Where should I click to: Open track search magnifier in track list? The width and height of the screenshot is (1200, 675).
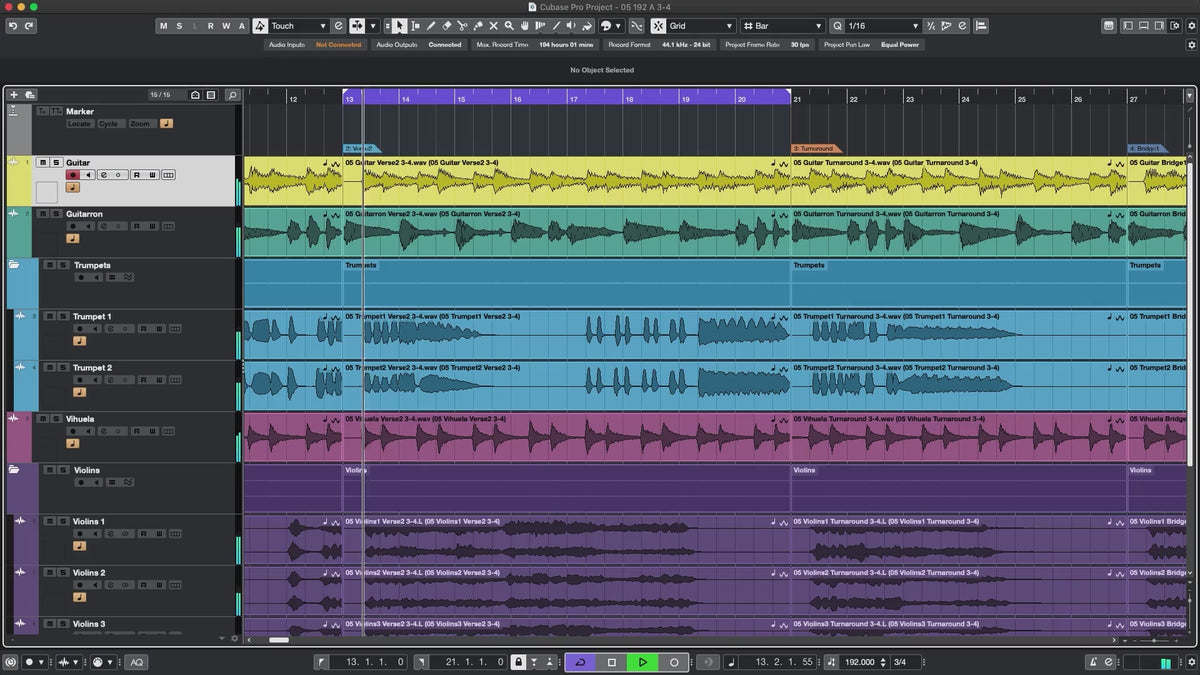pyautogui.click(x=232, y=95)
